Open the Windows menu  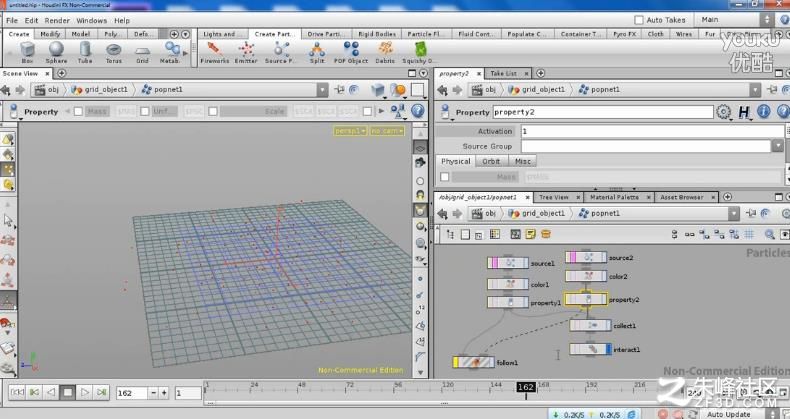pos(92,21)
